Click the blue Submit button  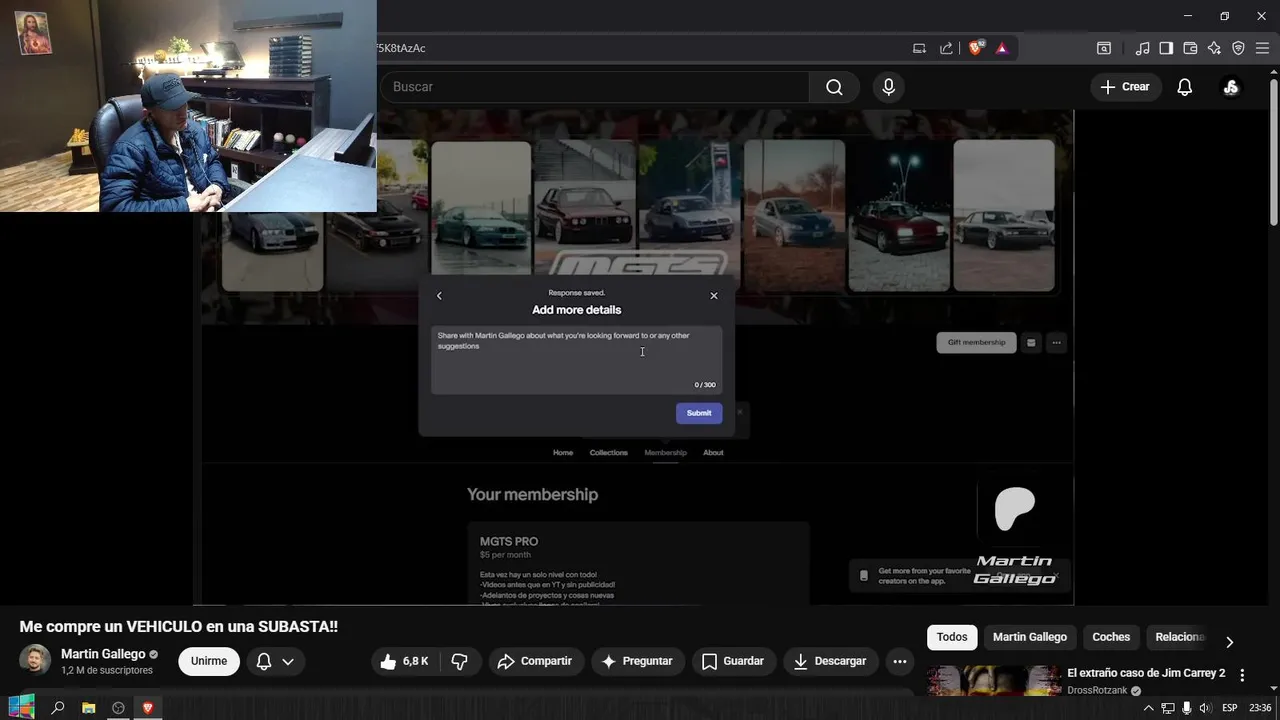click(699, 413)
